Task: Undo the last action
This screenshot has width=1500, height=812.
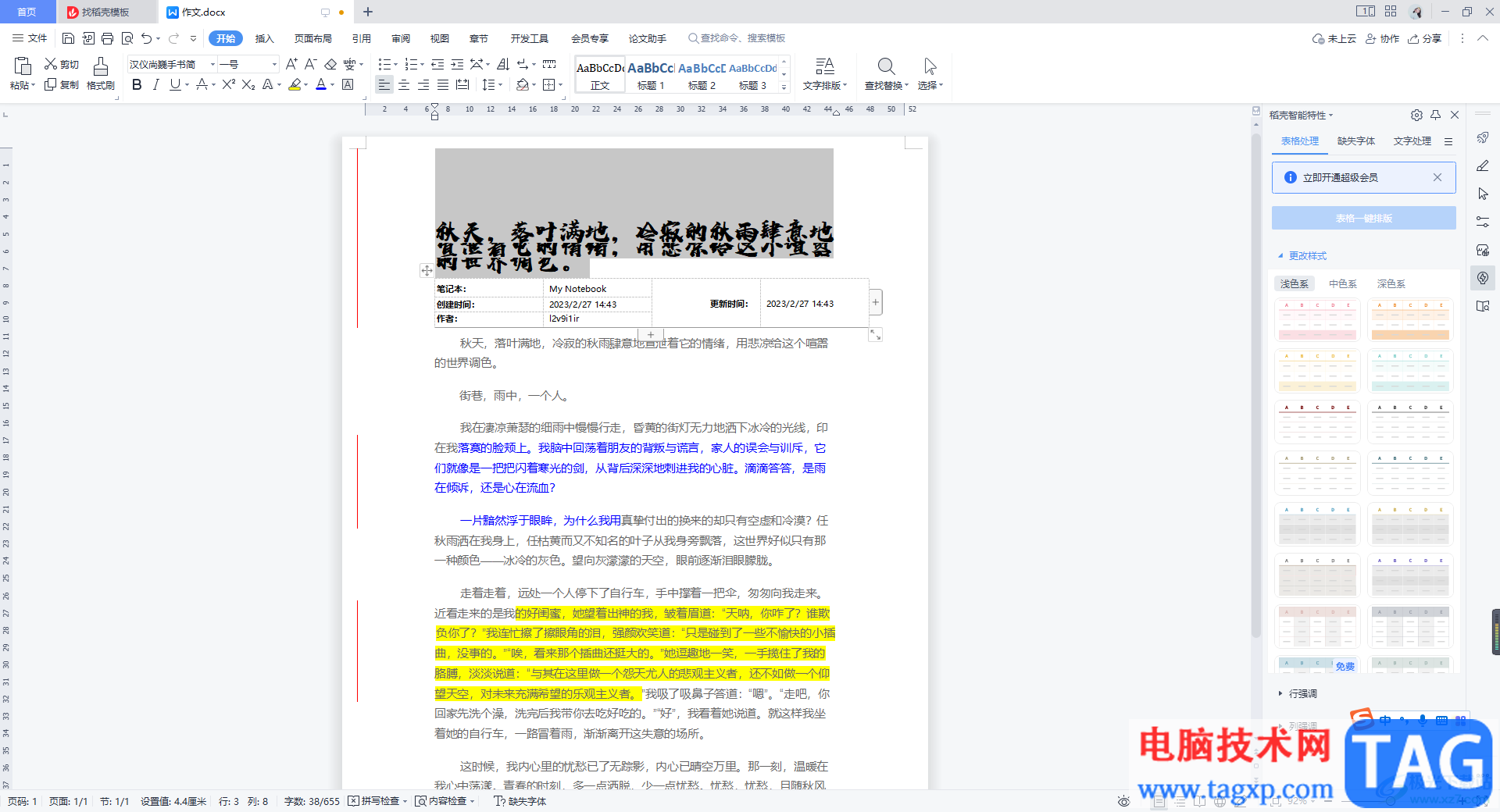Action: coord(146,38)
